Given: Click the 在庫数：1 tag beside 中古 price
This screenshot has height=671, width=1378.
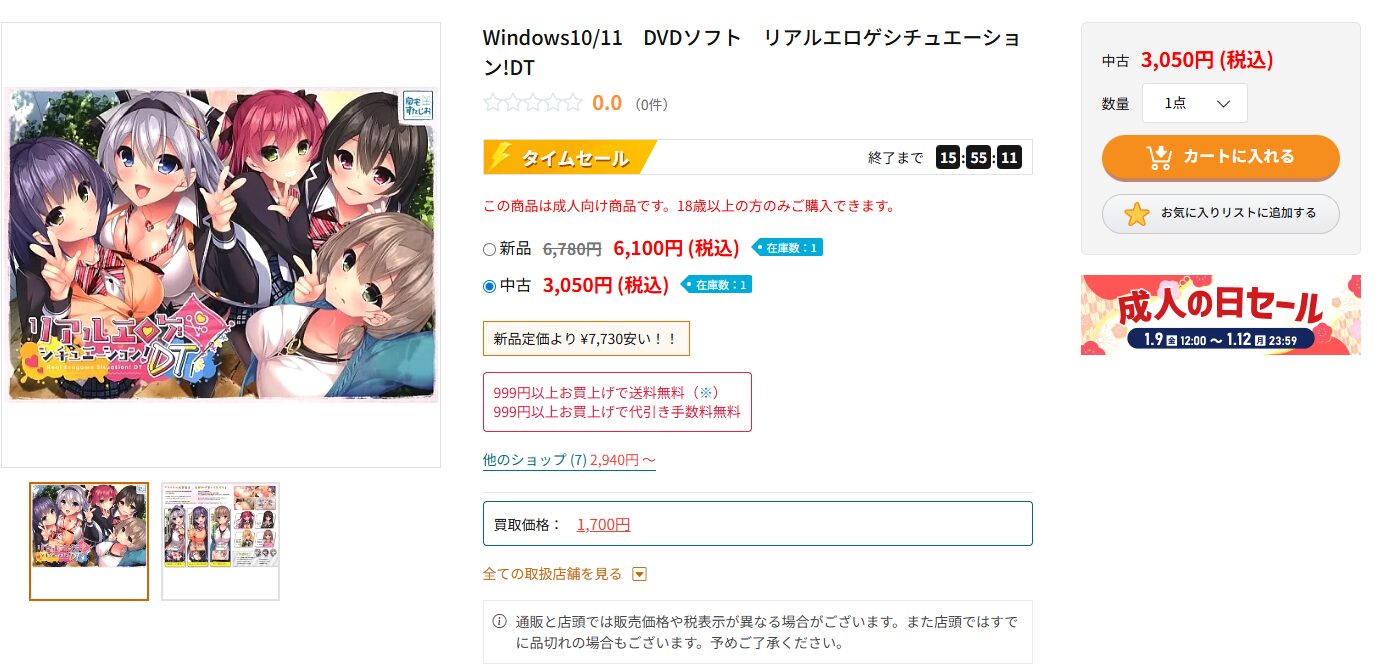Looking at the screenshot, I should coord(716,285).
